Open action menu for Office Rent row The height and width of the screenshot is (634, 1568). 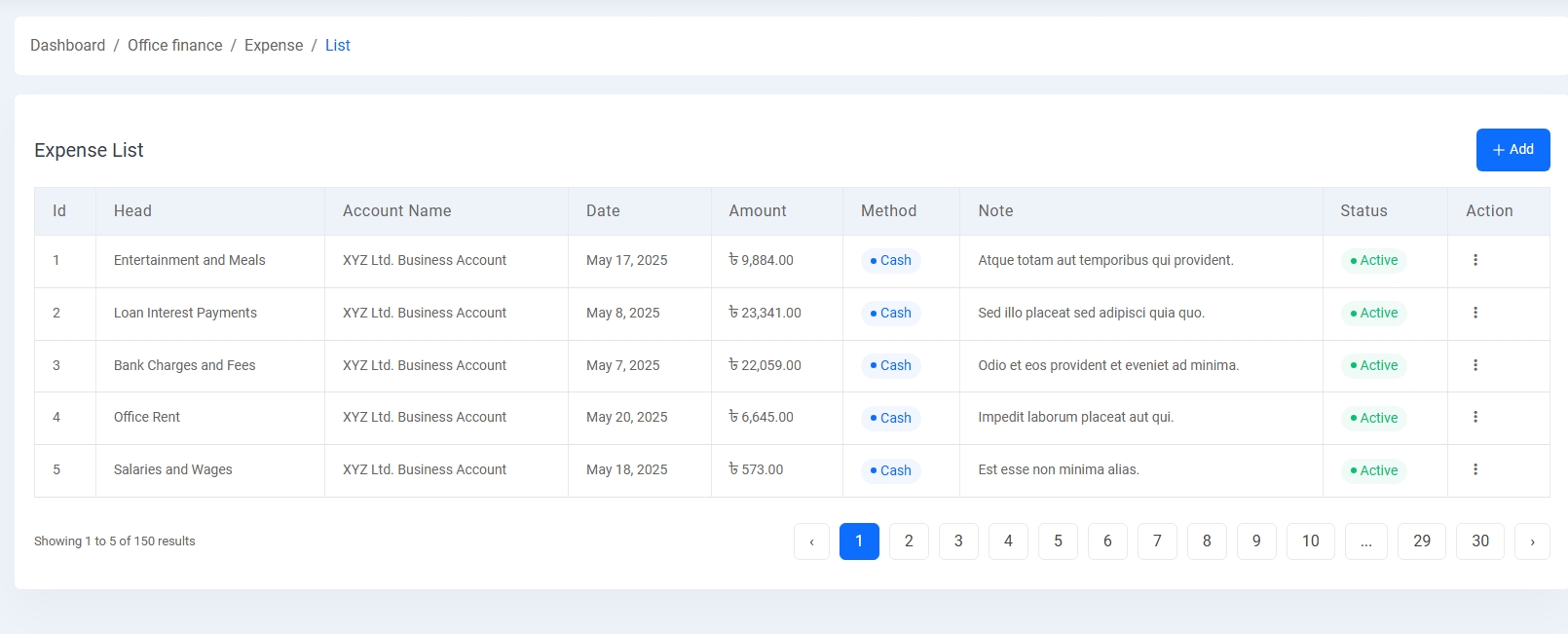pos(1475,417)
